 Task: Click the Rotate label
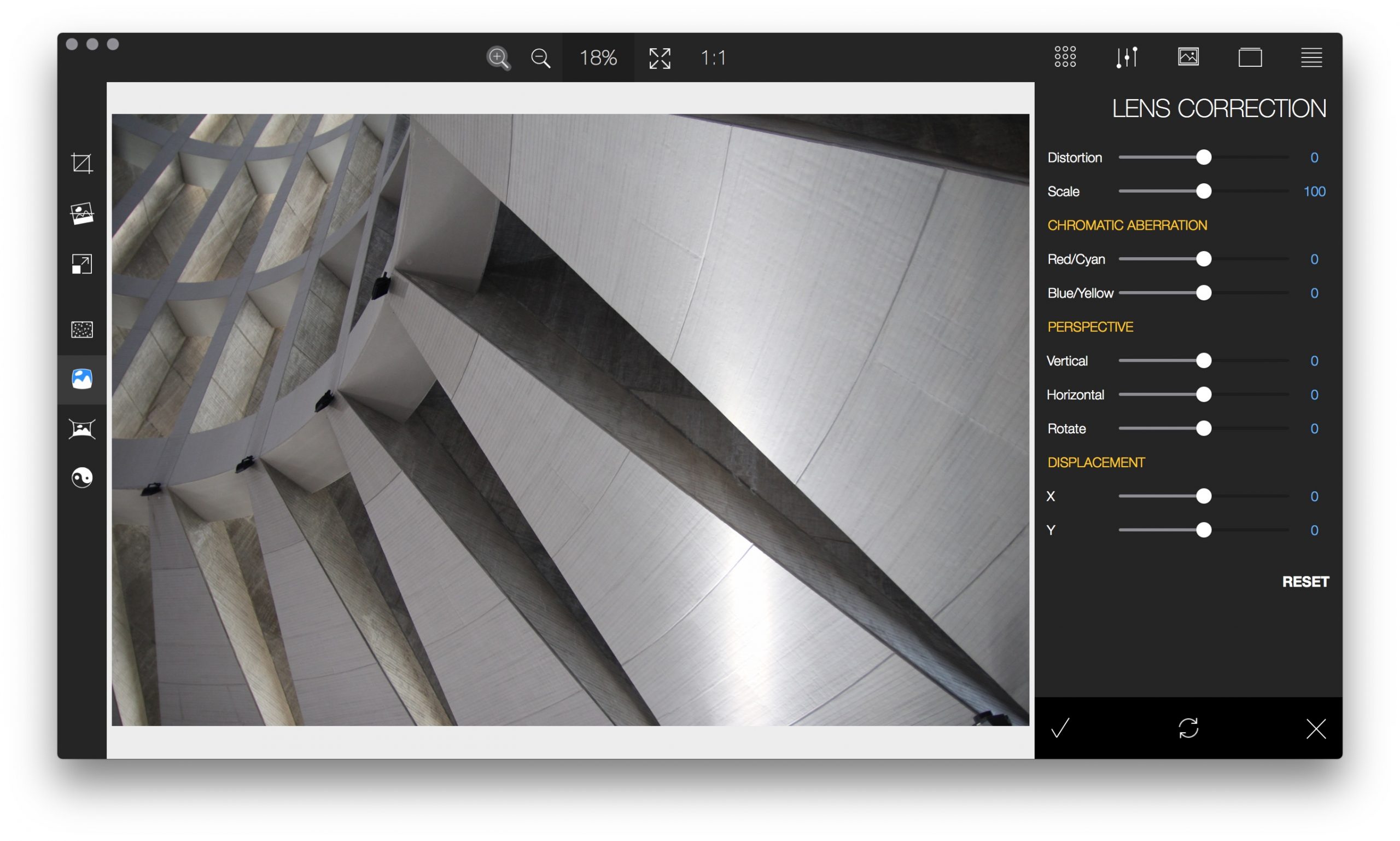coord(1066,429)
